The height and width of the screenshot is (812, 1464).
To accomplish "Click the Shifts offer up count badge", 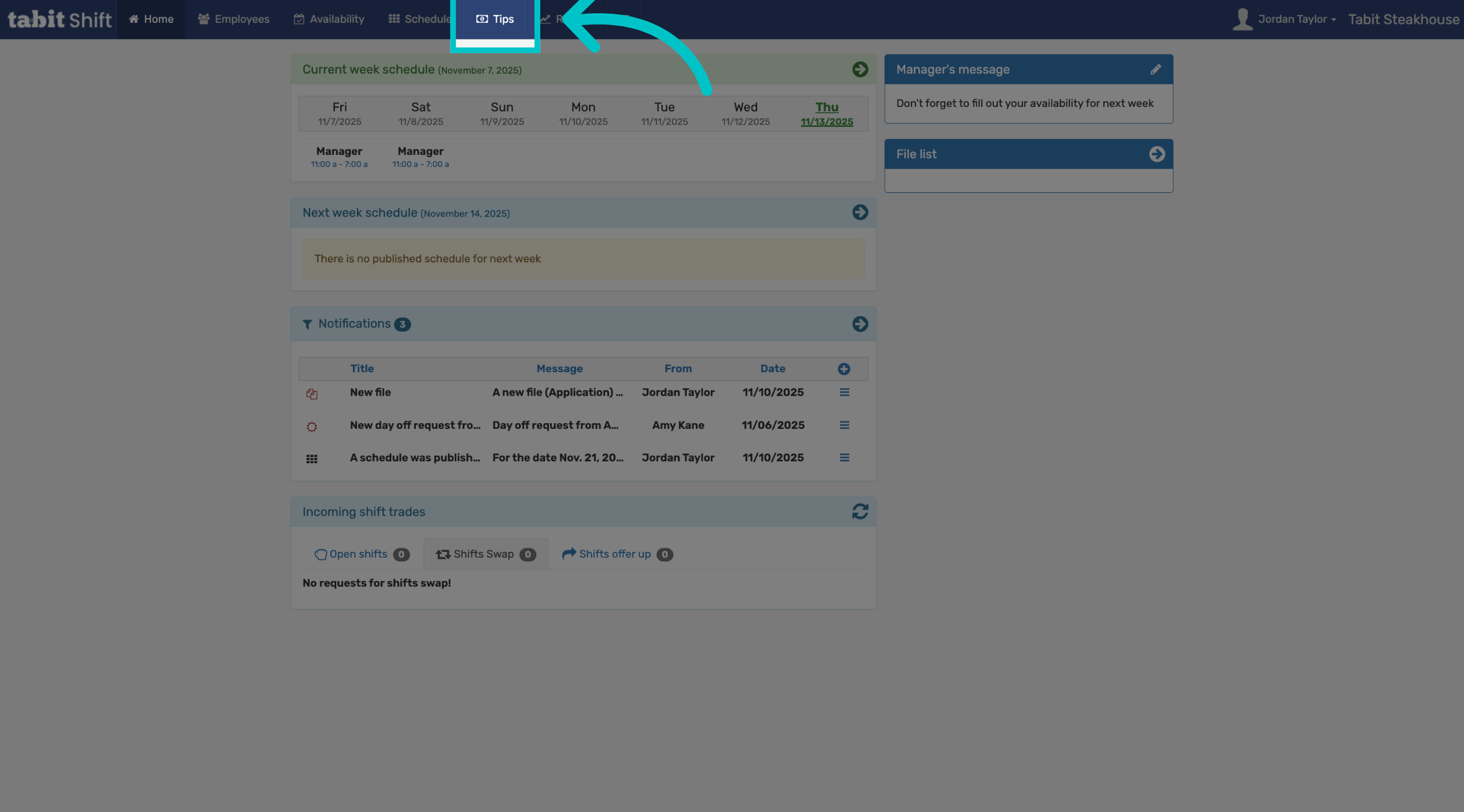I will click(665, 555).
